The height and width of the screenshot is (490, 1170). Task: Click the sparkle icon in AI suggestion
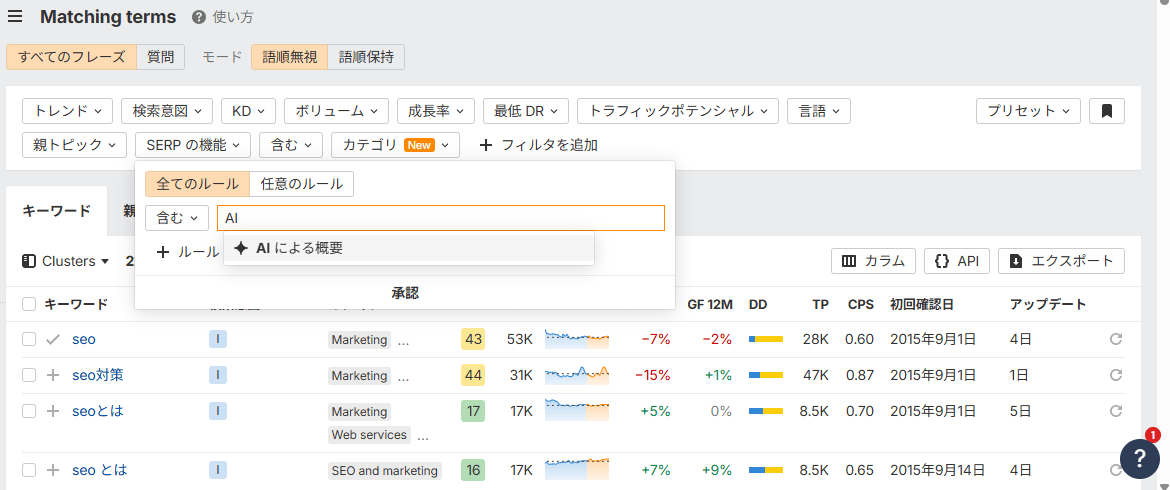tap(240, 248)
